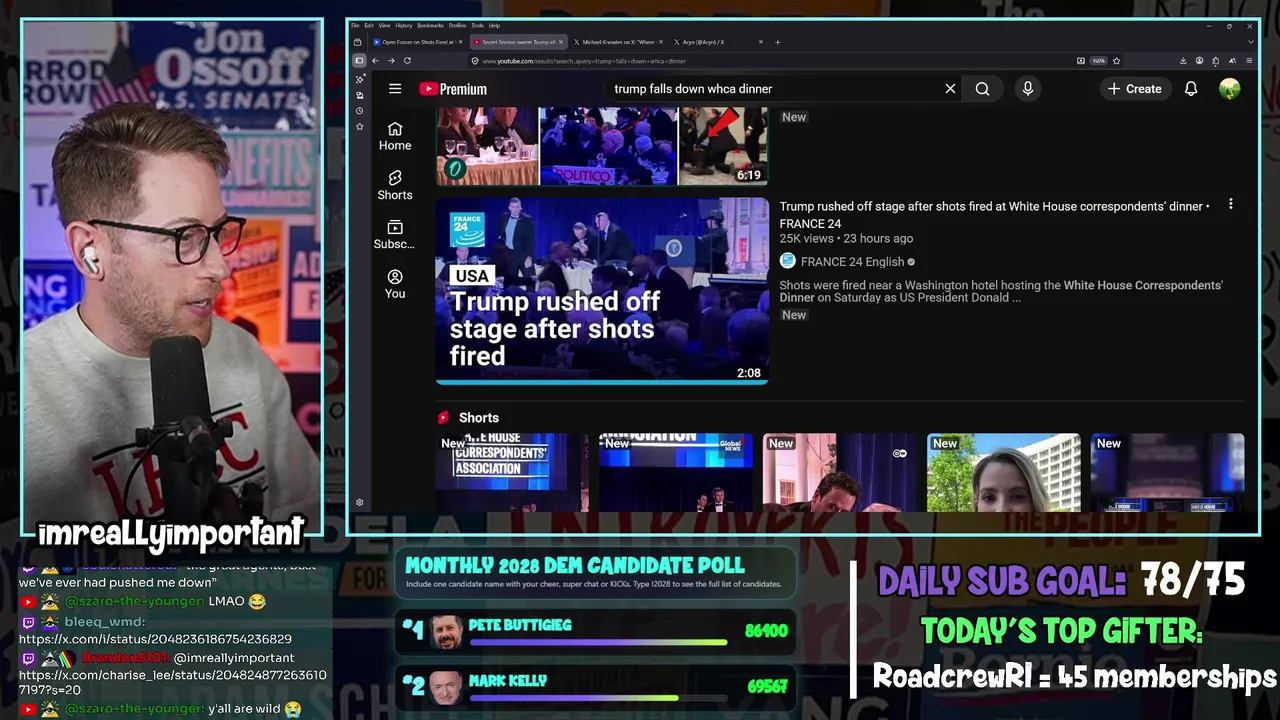Clear the YouTube search box with X
The width and height of the screenshot is (1280, 720).
[x=950, y=89]
